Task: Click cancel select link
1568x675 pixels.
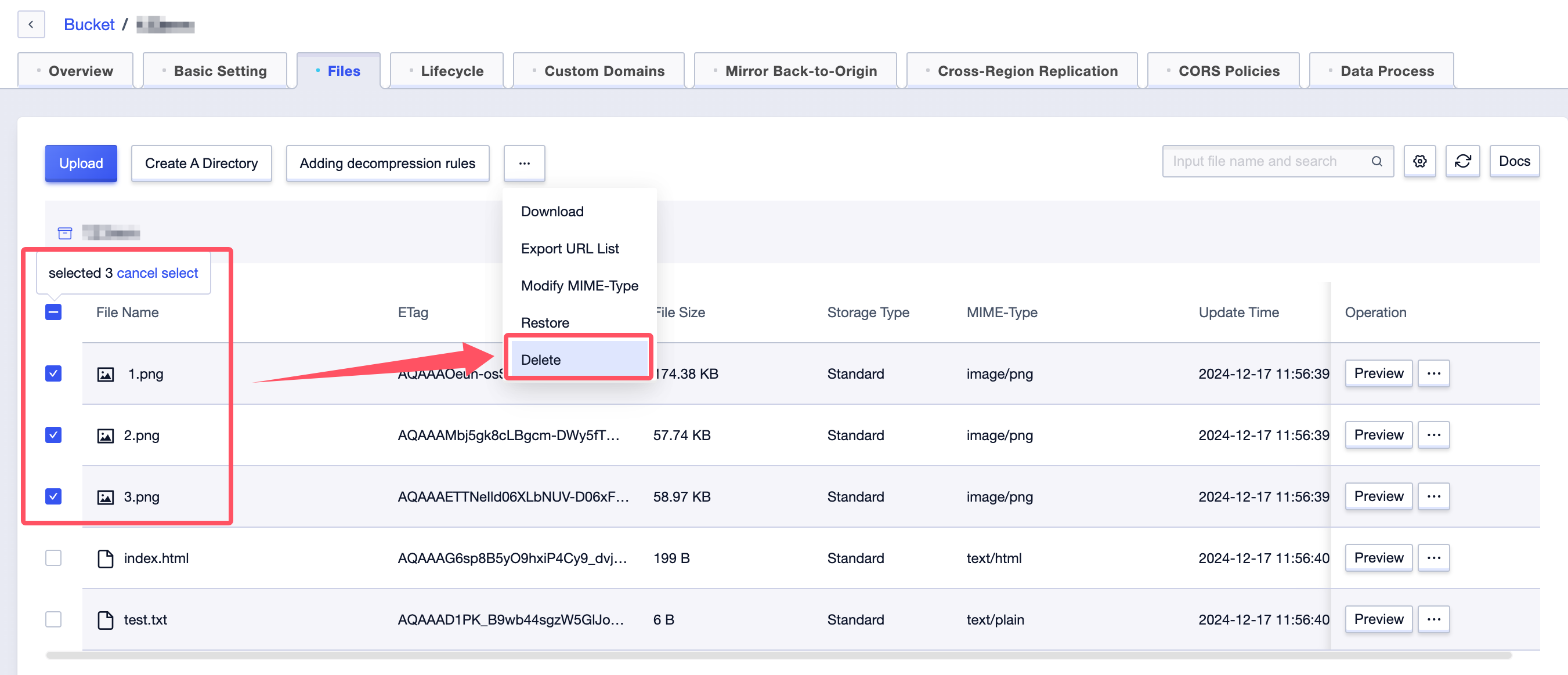Action: coord(157,273)
